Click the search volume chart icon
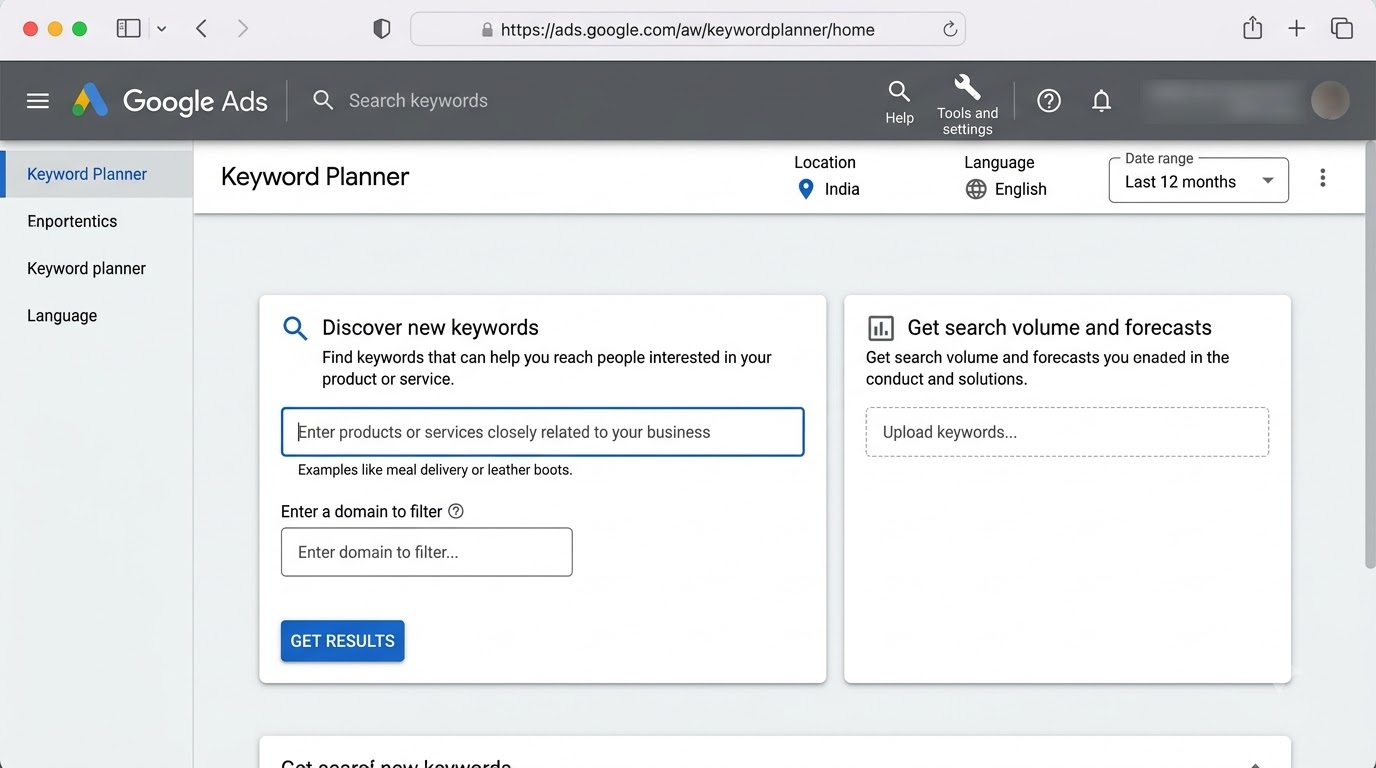The image size is (1376, 768). [x=881, y=328]
